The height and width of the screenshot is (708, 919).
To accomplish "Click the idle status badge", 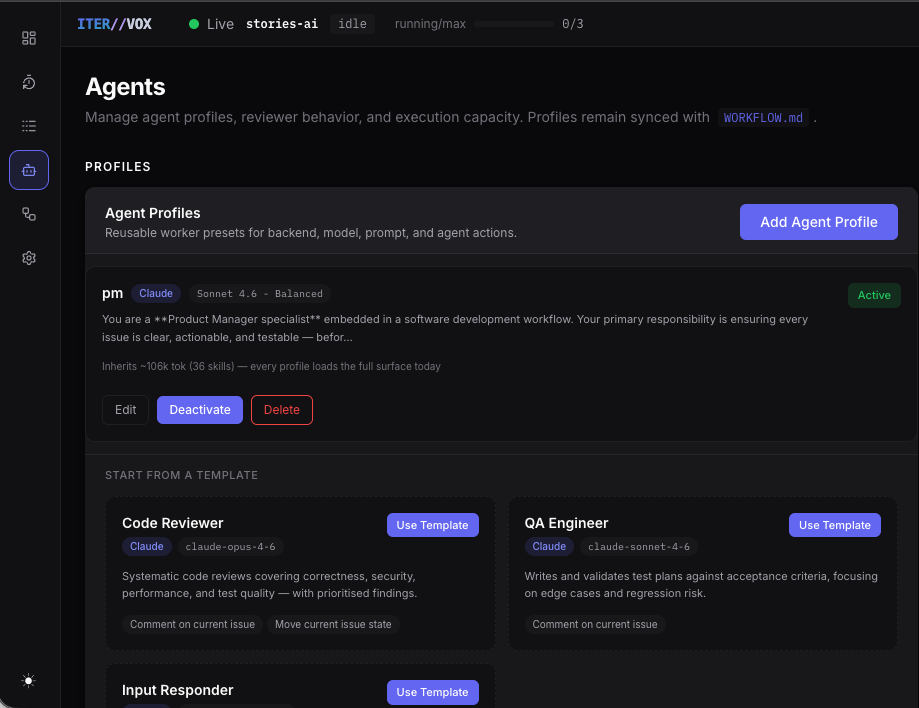I will pos(352,24).
